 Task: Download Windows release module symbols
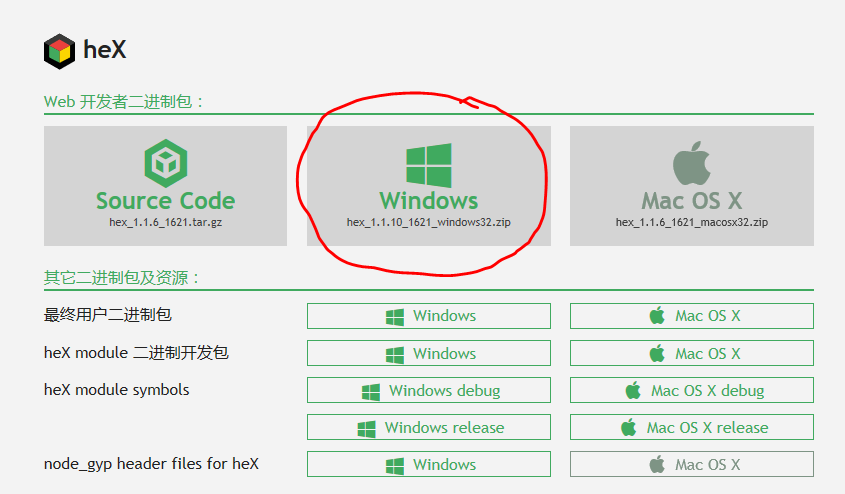[x=429, y=427]
